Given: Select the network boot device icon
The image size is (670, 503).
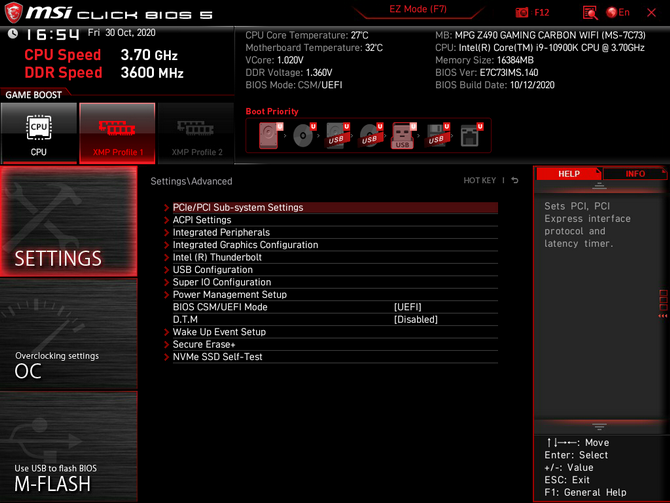Looking at the screenshot, I should (471, 135).
